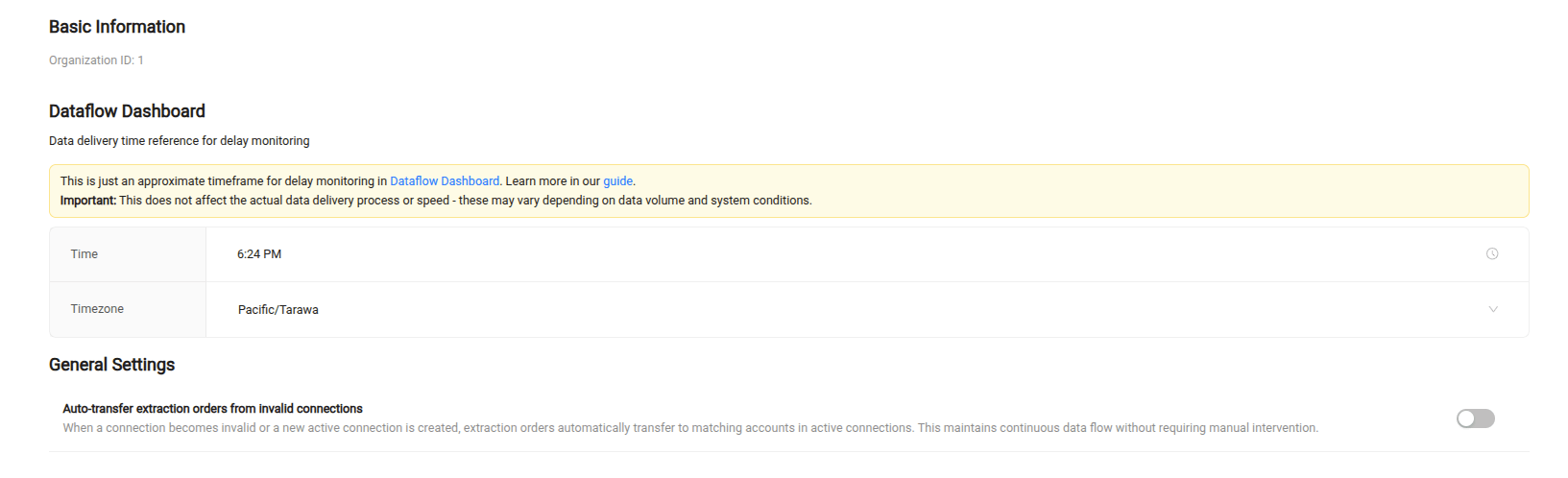Expand the Timezone chevron arrow

(1493, 309)
